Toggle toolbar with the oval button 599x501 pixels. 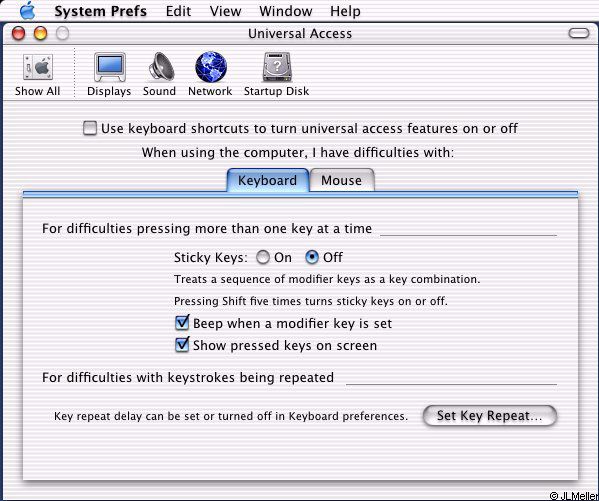coord(579,33)
